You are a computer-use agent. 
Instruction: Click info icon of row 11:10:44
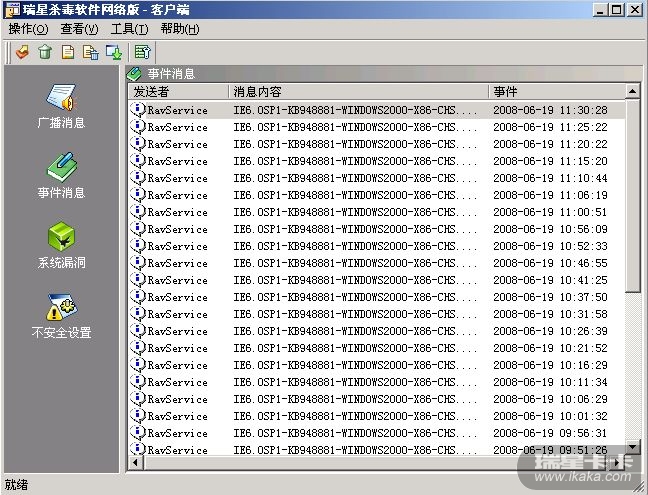pos(138,178)
